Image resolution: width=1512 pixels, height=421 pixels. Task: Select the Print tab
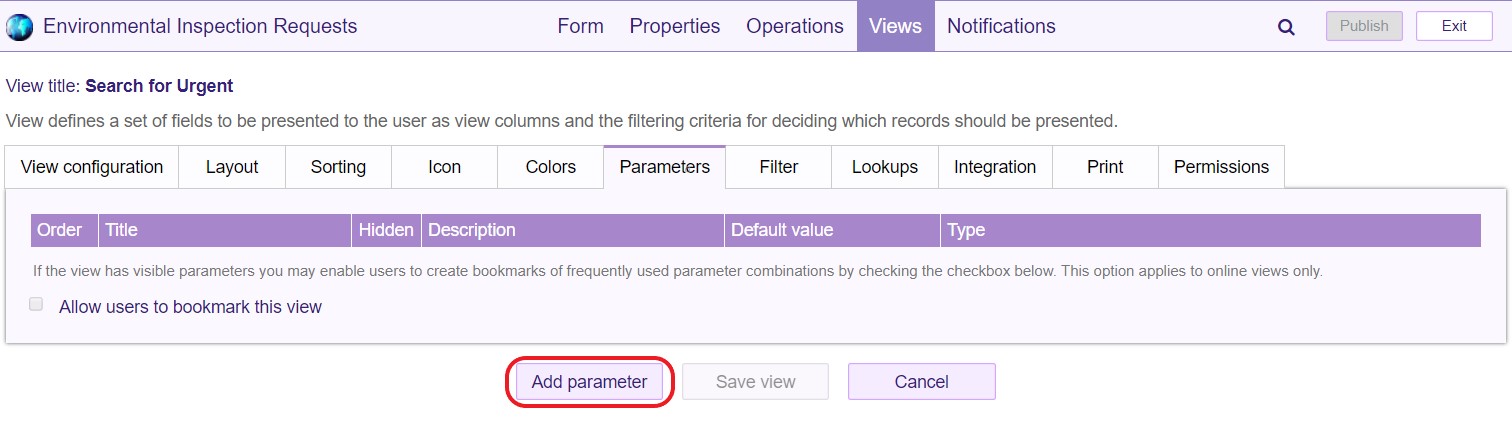(x=1104, y=167)
